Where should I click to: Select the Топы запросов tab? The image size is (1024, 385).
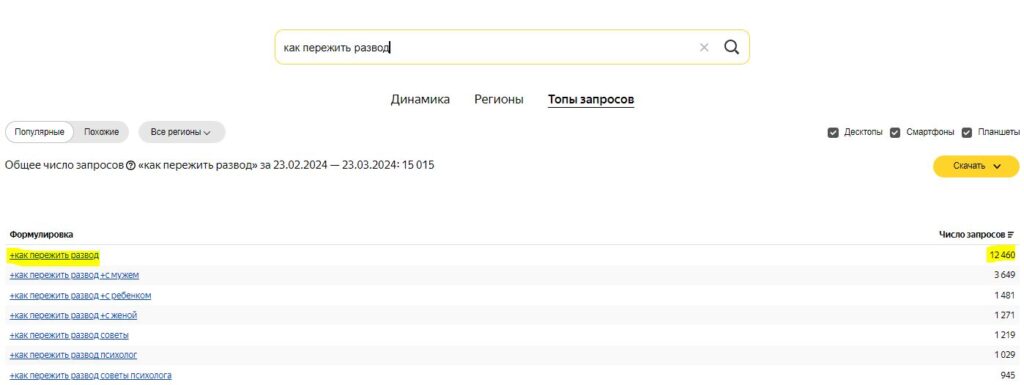tap(591, 99)
